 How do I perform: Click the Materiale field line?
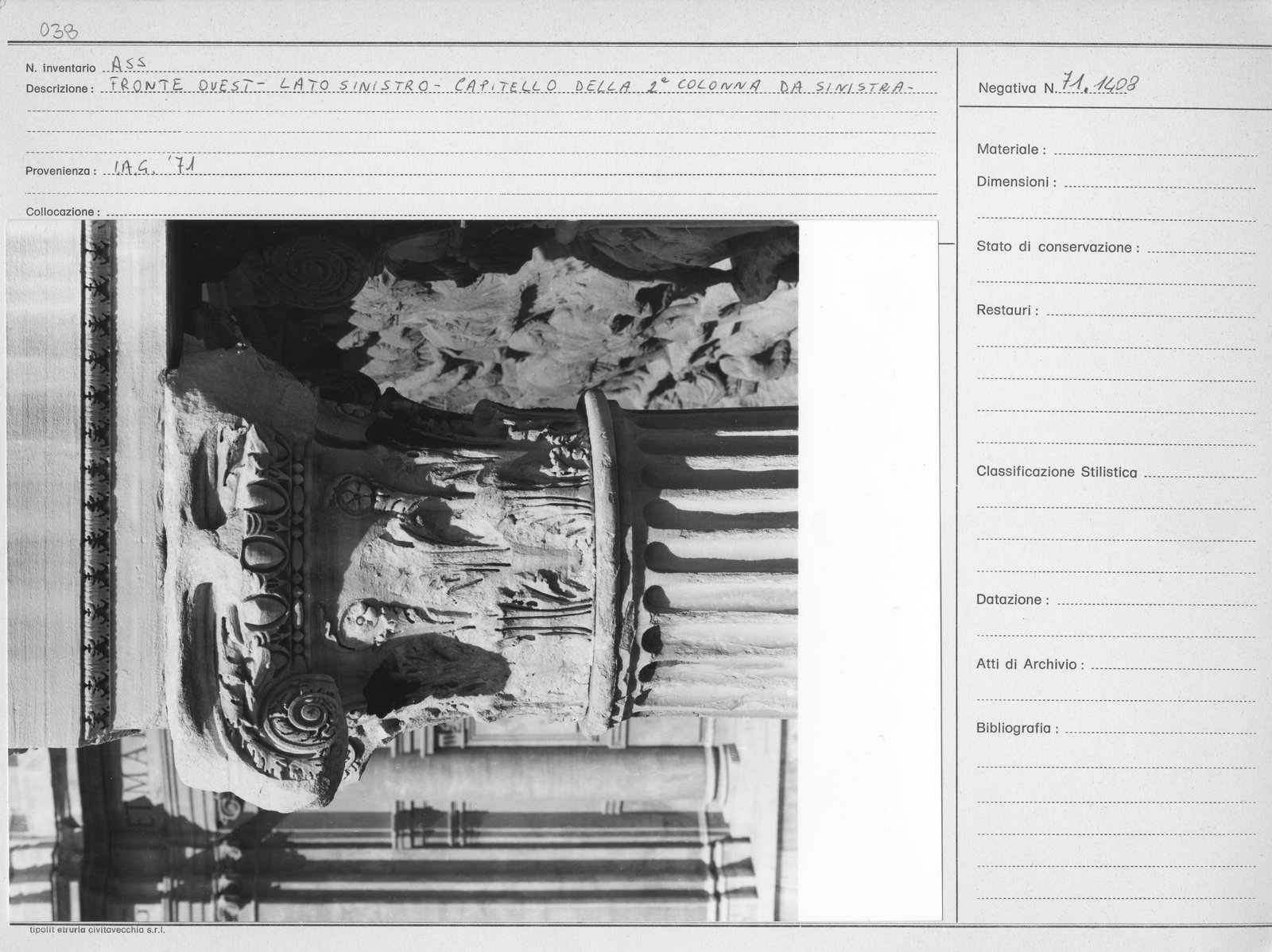coord(1154,149)
